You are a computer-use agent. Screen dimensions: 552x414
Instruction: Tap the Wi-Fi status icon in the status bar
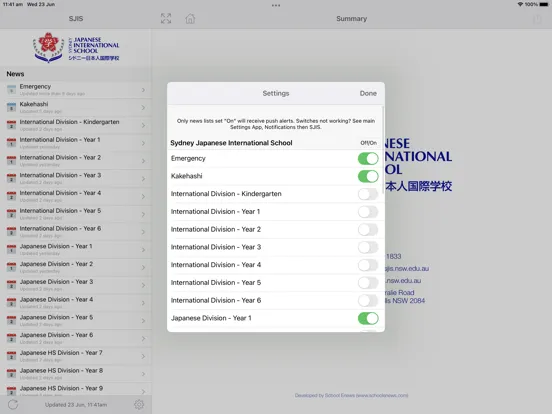(x=520, y=4)
